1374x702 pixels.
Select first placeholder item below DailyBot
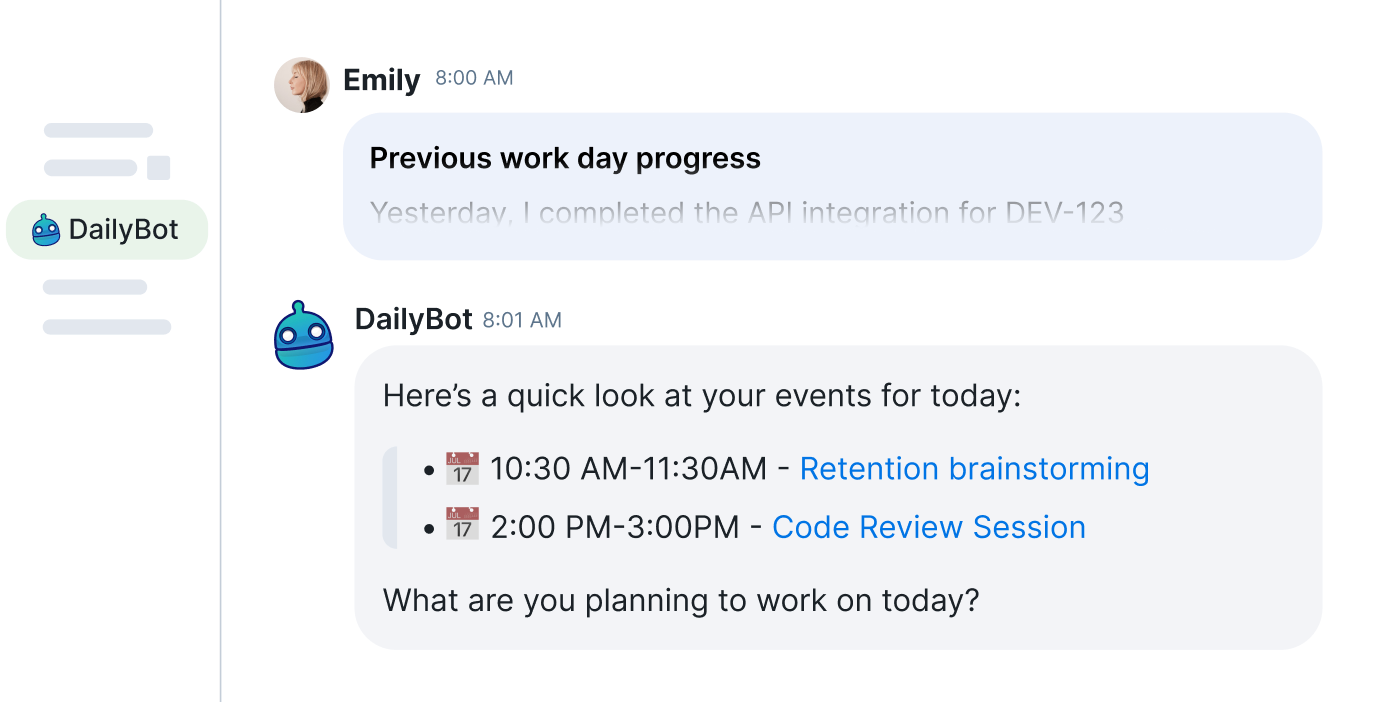coord(95,287)
